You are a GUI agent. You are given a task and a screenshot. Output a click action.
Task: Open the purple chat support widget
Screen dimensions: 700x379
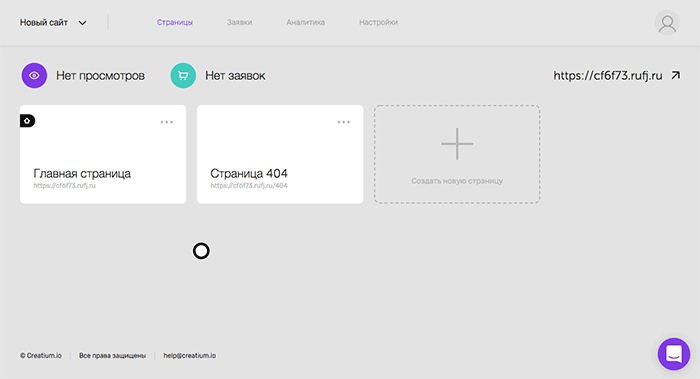[x=674, y=354]
